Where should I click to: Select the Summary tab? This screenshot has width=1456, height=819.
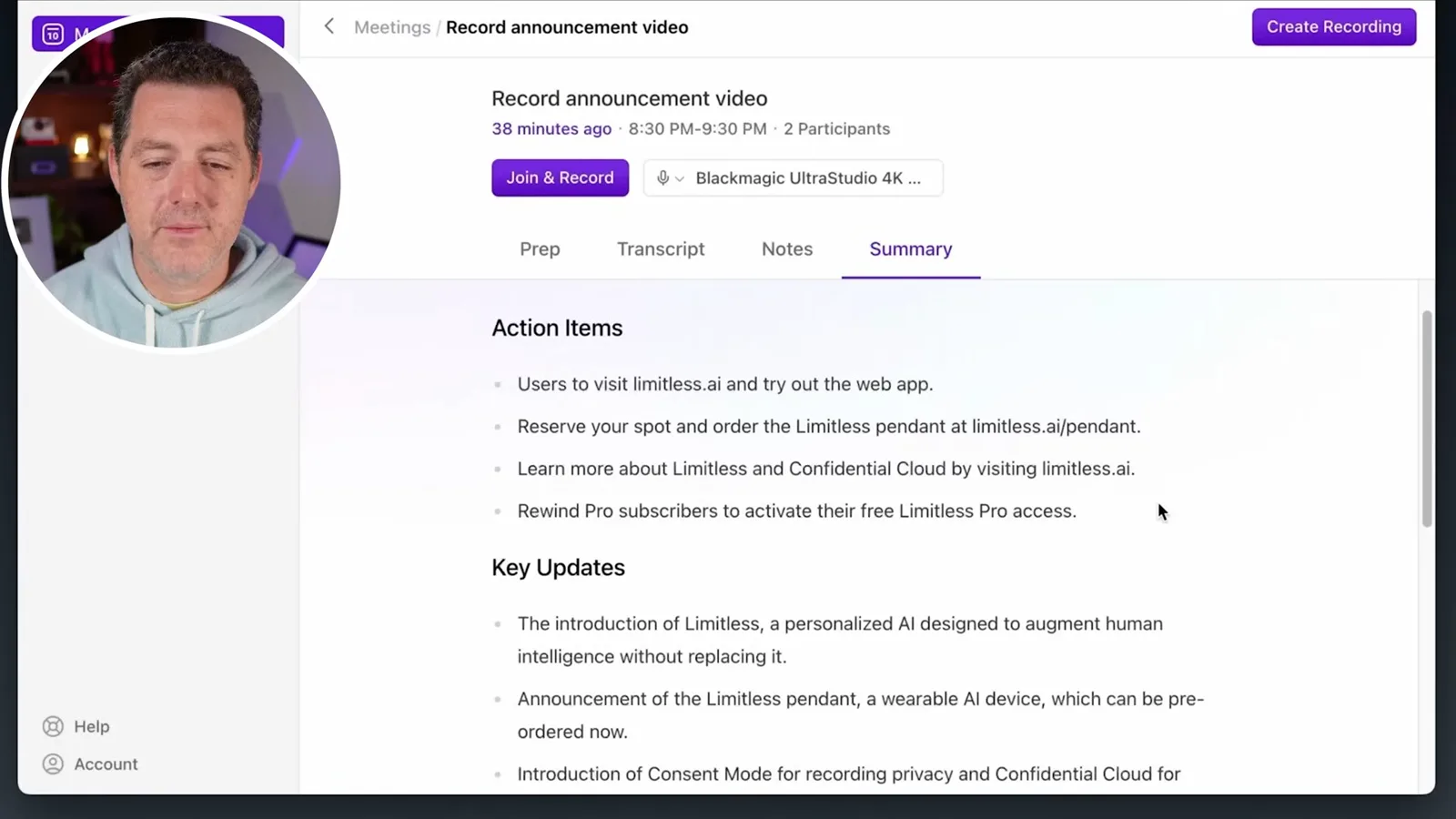click(911, 248)
